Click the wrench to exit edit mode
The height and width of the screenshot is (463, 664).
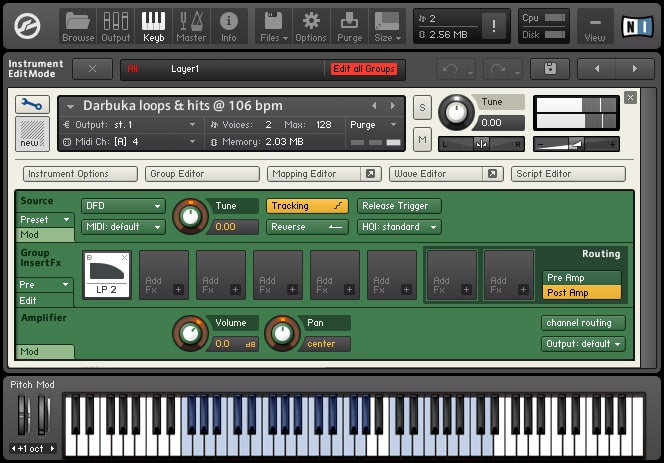coord(32,104)
